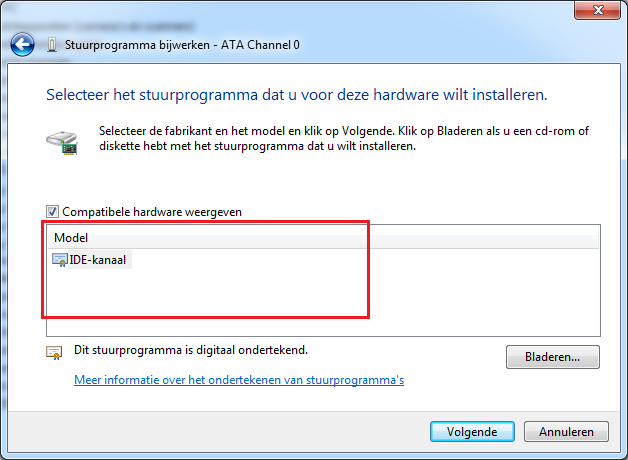Go back using the blue arrow button
Screen dimensions: 628x460
[22, 44]
